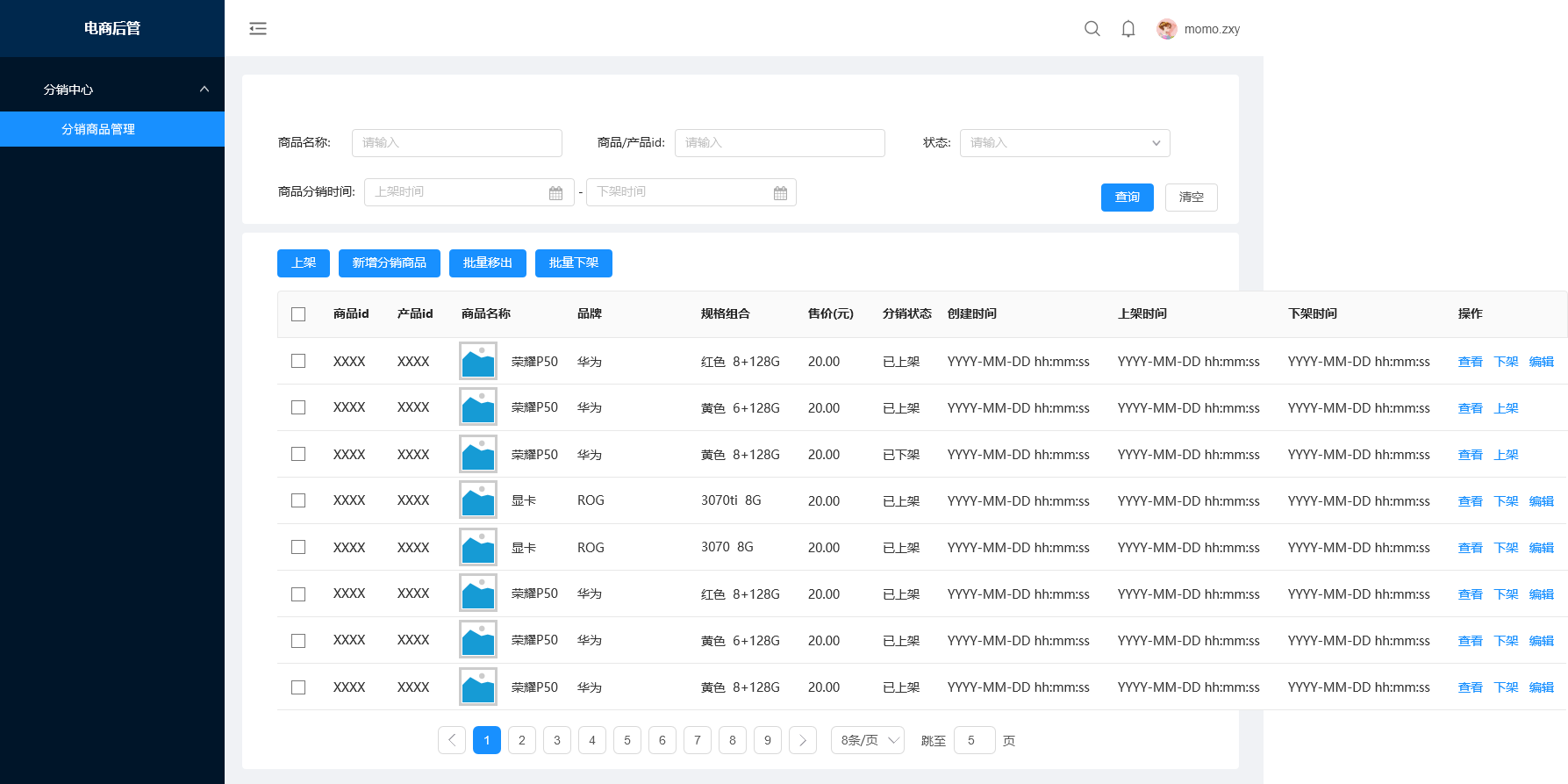Click 编辑 in first row

coord(1542,362)
